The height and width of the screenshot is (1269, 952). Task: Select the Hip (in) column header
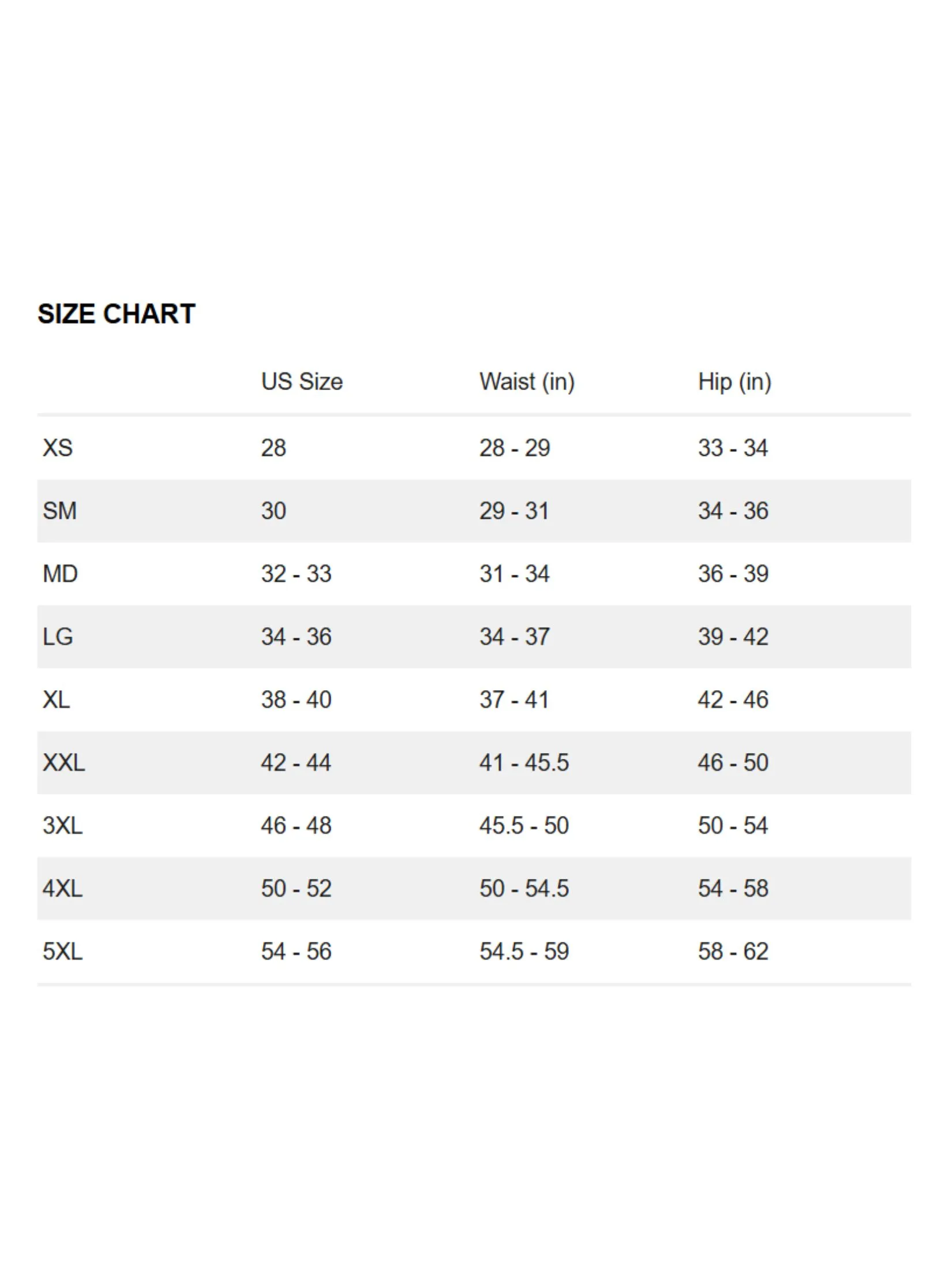pos(734,382)
